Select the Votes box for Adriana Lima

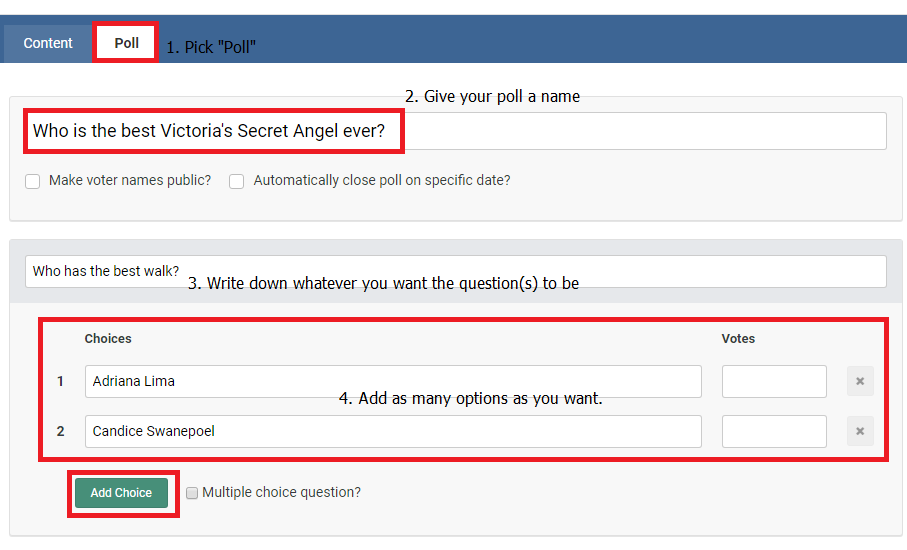[774, 381]
